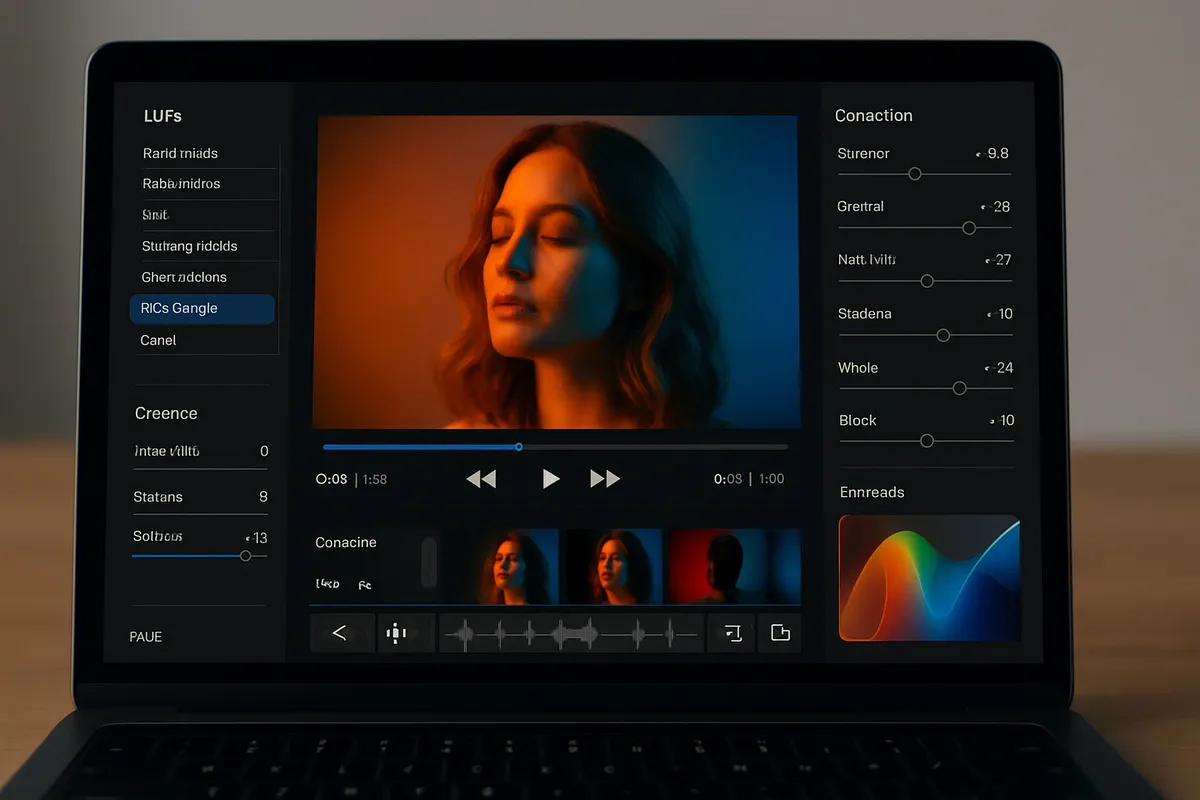Click the playhead on video progress bar

point(518,447)
